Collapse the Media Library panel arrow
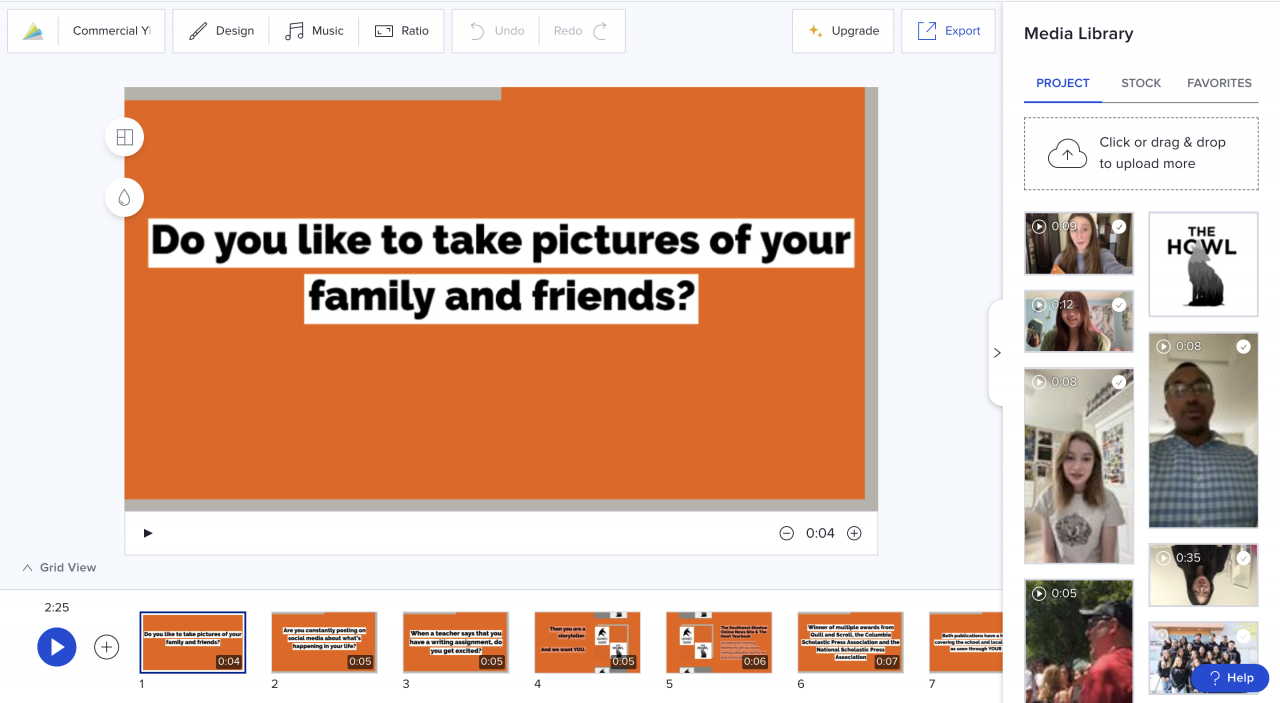Screen dimensions: 1280x703 pos(997,353)
